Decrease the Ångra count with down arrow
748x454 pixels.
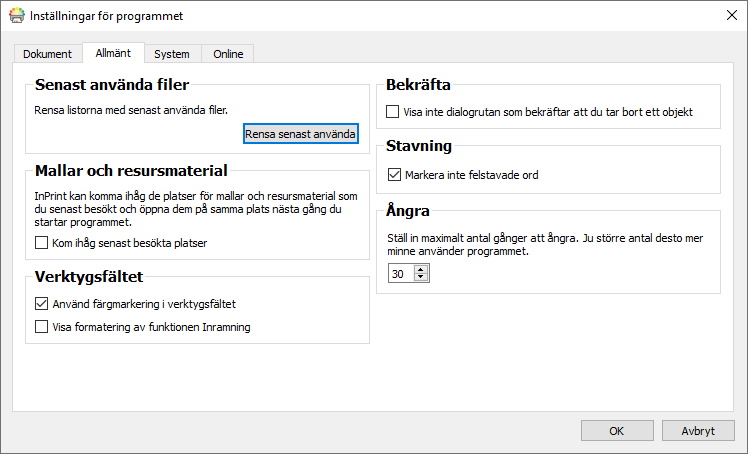[420, 278]
